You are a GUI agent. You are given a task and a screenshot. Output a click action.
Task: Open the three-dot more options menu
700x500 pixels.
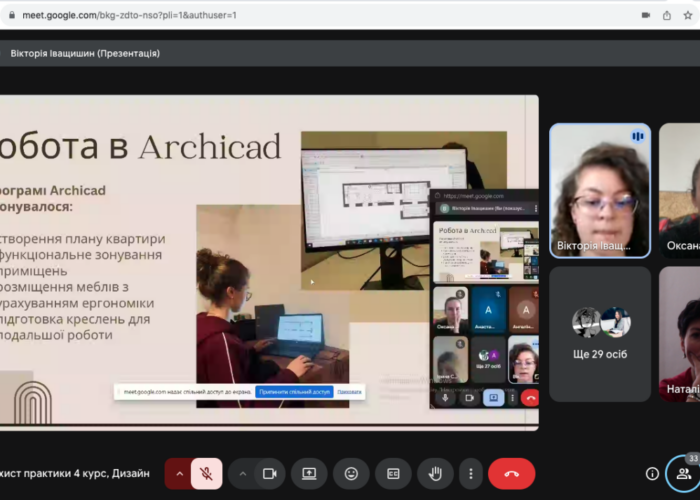[x=470, y=474]
